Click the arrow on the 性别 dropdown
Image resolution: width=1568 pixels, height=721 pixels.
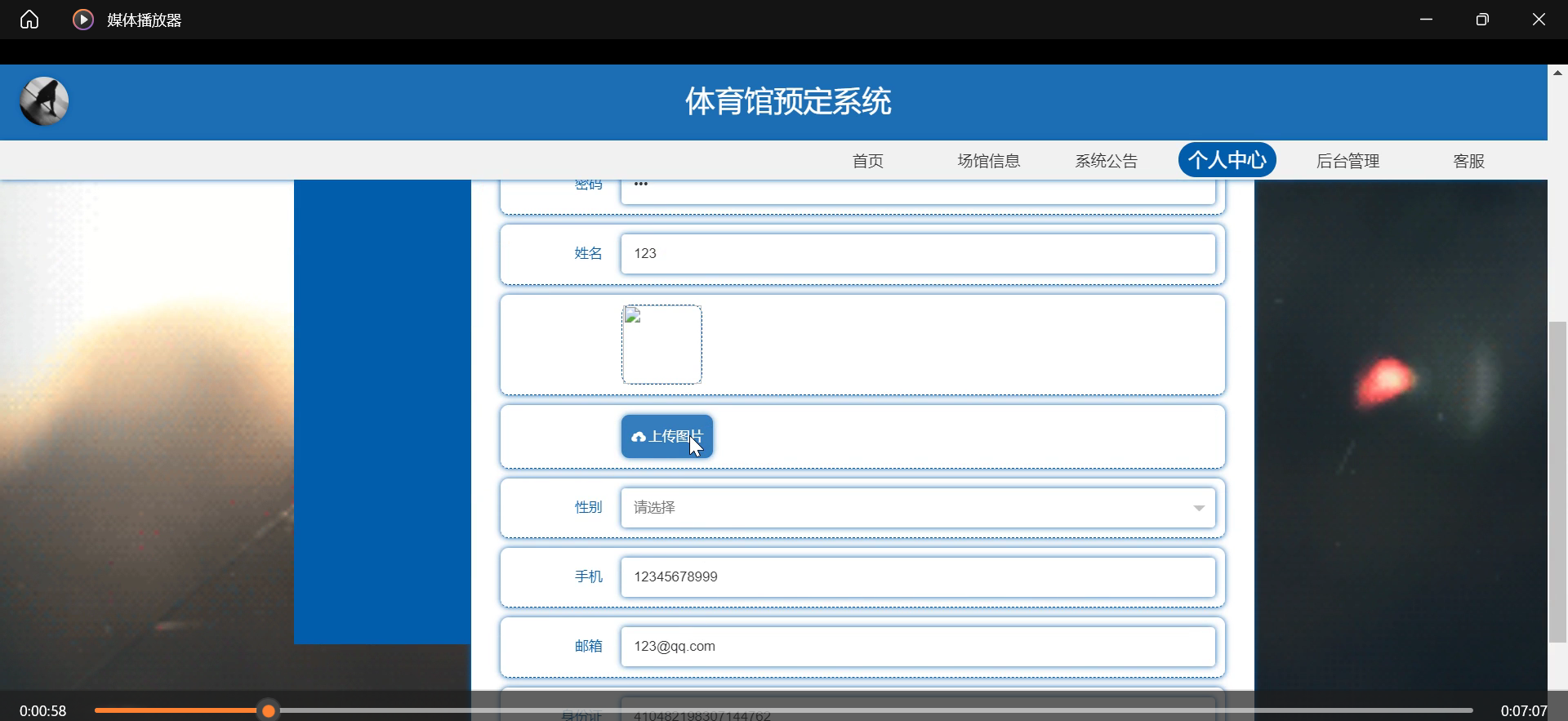1199,508
